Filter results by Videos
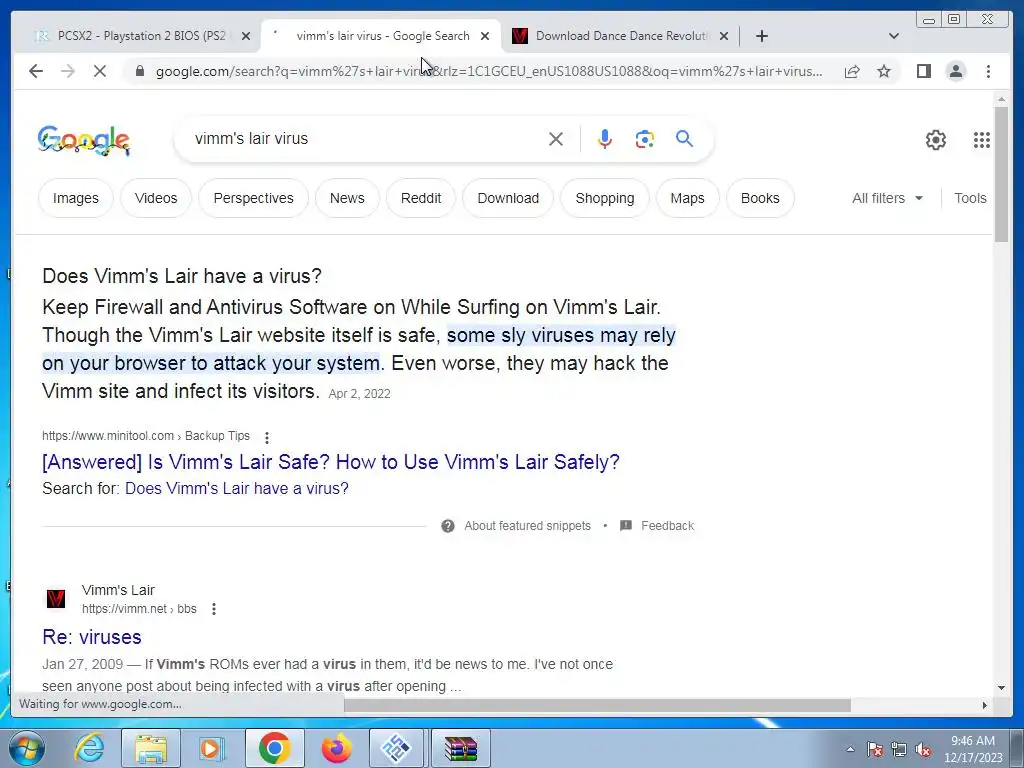The width and height of the screenshot is (1024, 768). [156, 198]
